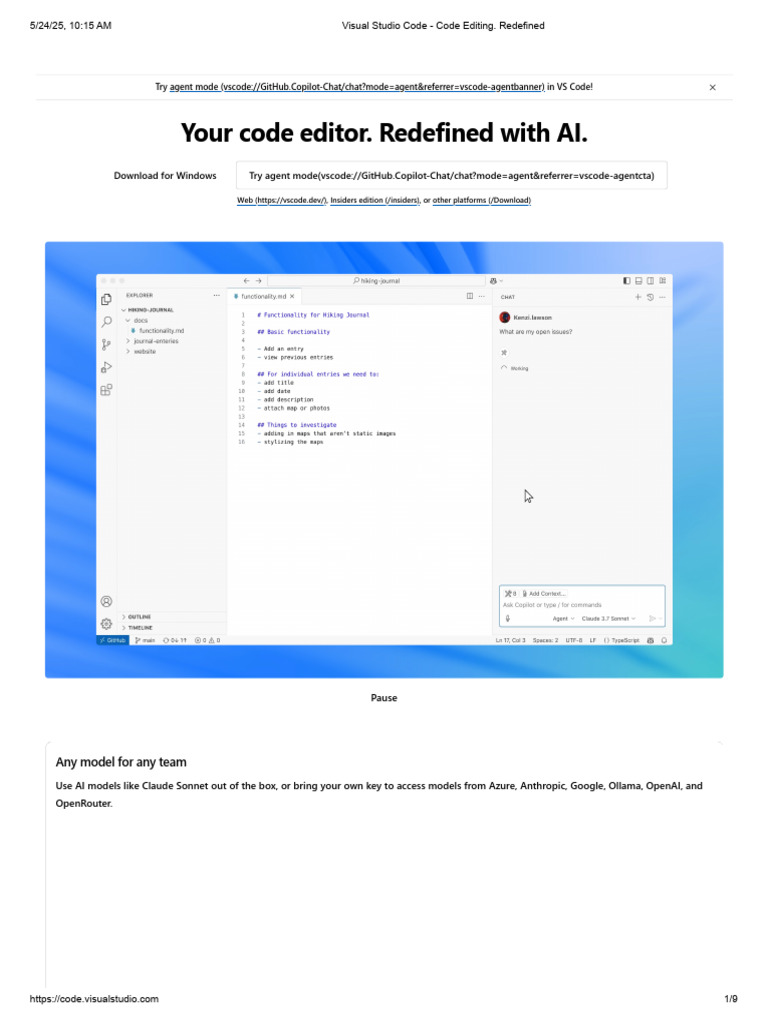Click the 'What are my open issues?' chat message
768x1024 pixels.
[x=536, y=332]
